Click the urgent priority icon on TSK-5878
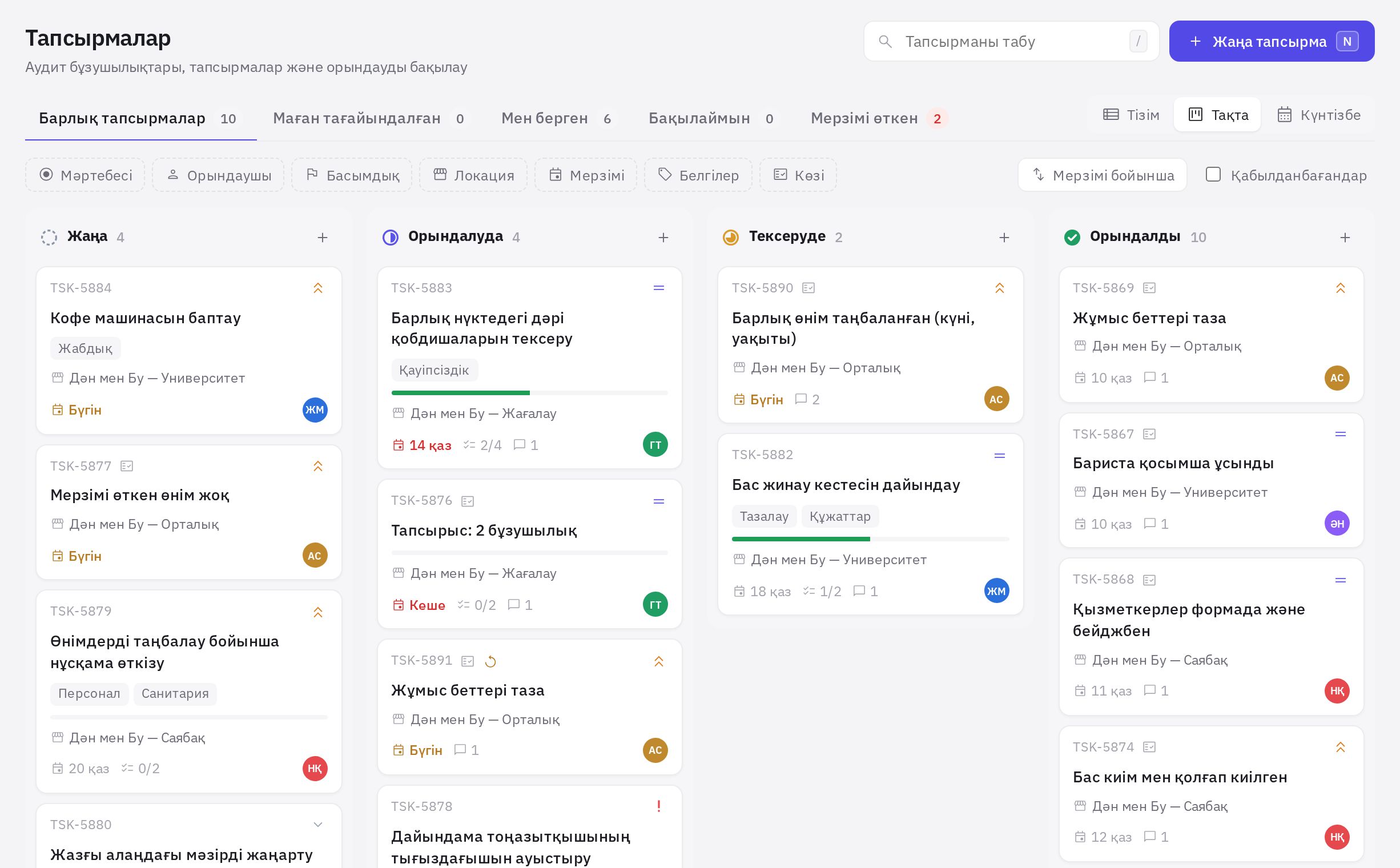The image size is (1400, 868). (658, 806)
